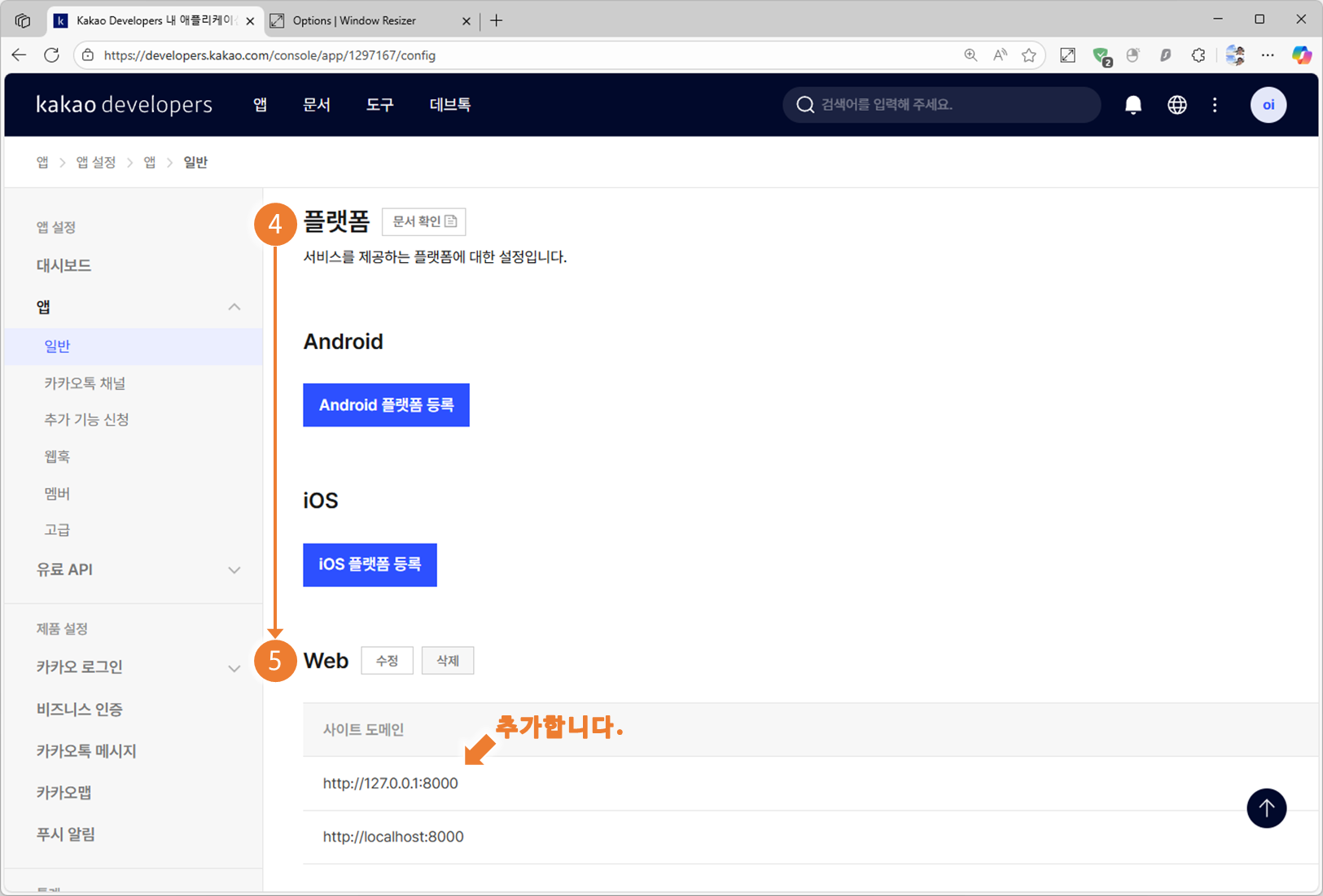Open 추가 기능 신청 in the sidebar

pos(86,420)
